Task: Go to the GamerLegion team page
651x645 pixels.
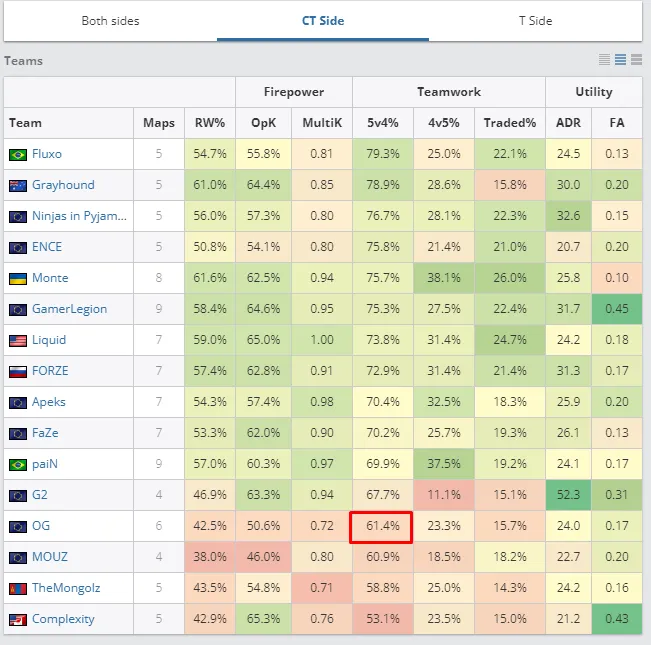Action: [69, 309]
